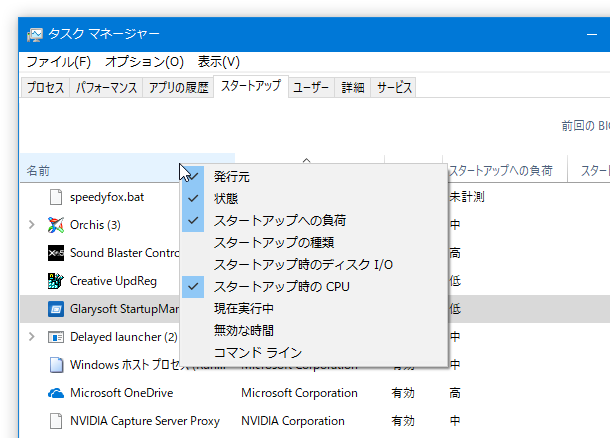610x438 pixels.
Task: Select the Creative UpdReg row name
Action: (113, 281)
